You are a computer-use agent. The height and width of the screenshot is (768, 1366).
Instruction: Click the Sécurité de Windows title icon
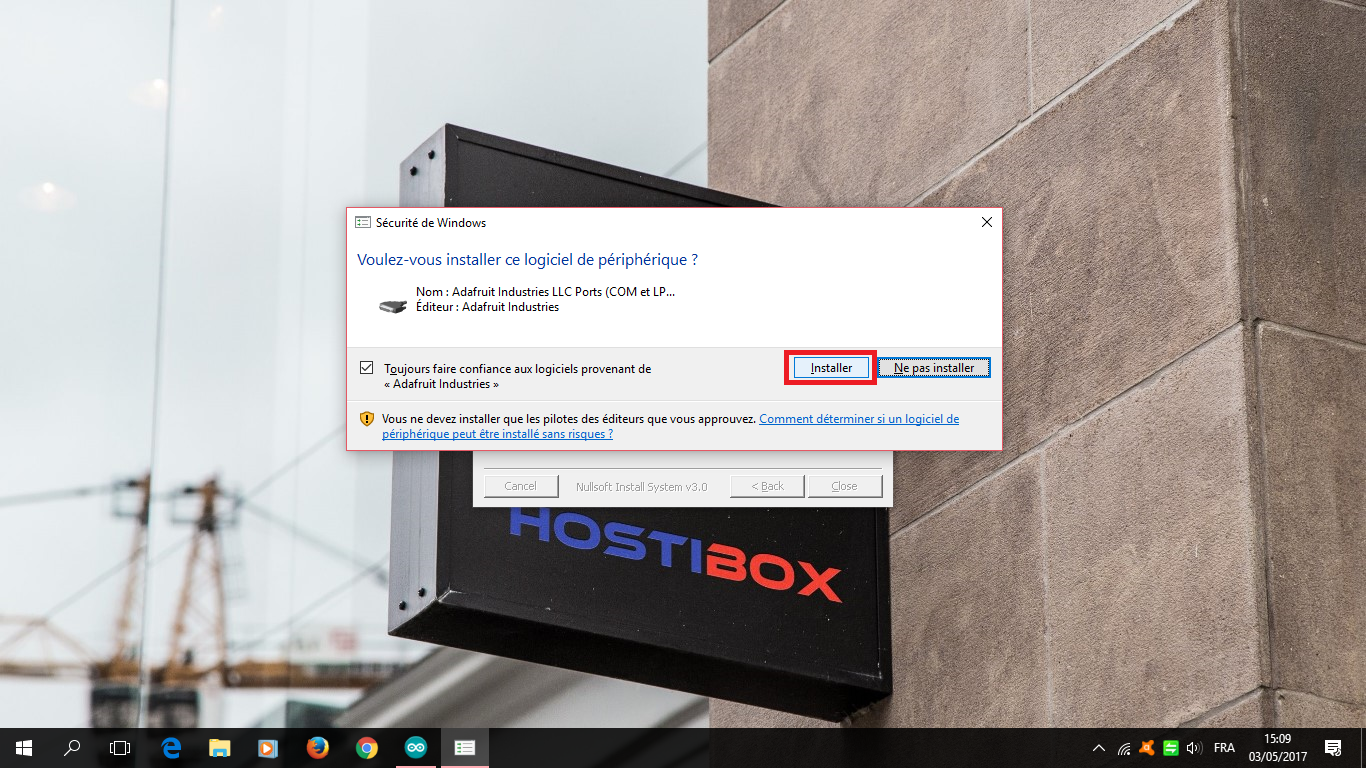click(363, 222)
